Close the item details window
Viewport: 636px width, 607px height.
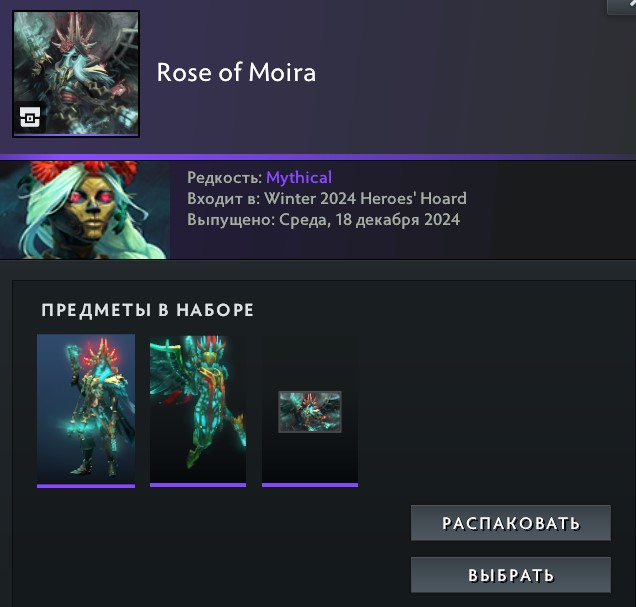[624, 5]
